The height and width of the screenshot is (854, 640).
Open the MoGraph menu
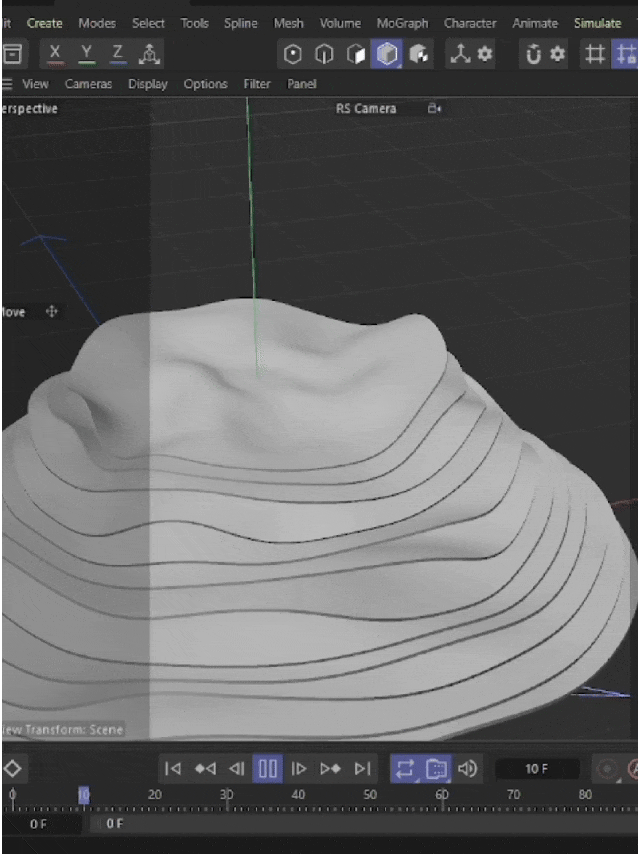click(403, 23)
